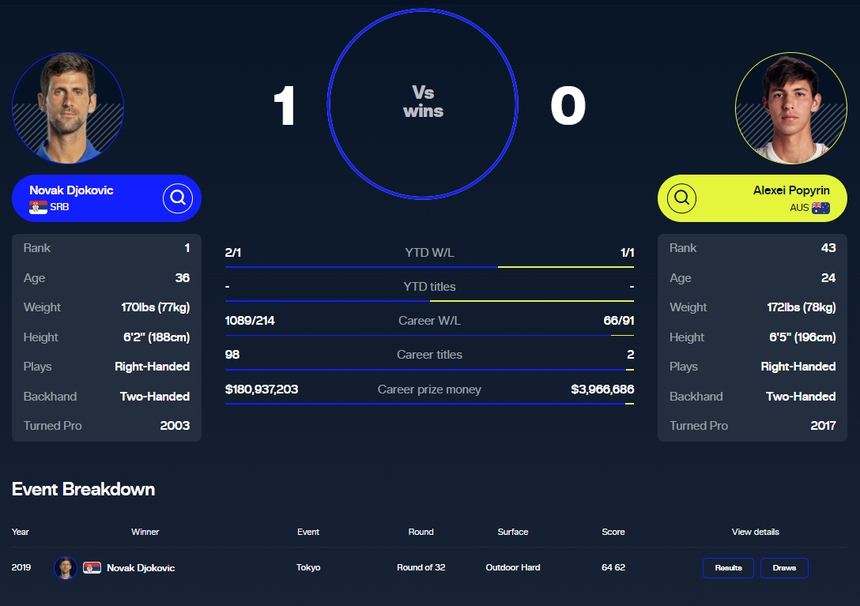Screen dimensions: 860x606
Task: Open Novak Djokovic winner link in event row
Action: tap(141, 568)
